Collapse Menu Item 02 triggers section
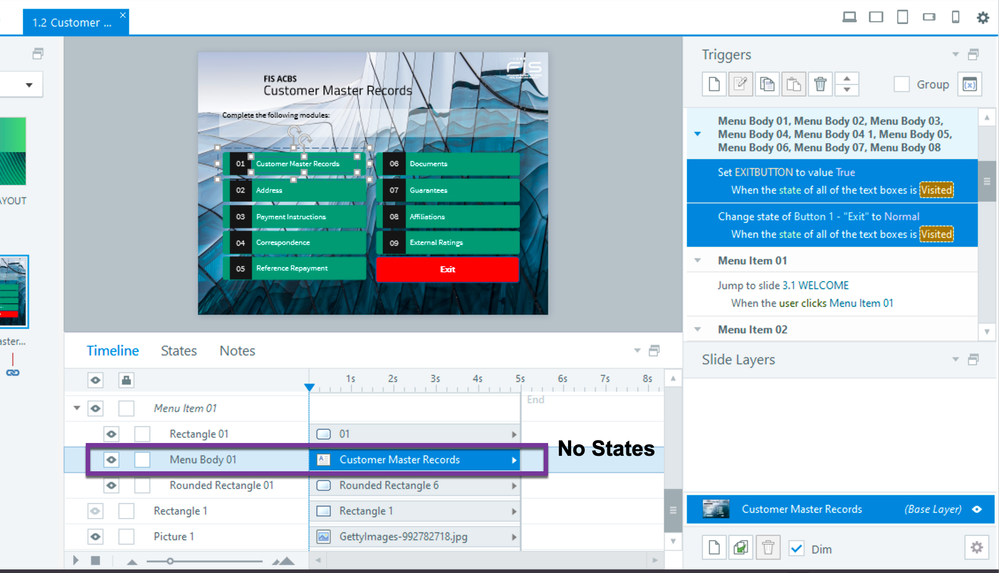999x573 pixels. tap(698, 330)
